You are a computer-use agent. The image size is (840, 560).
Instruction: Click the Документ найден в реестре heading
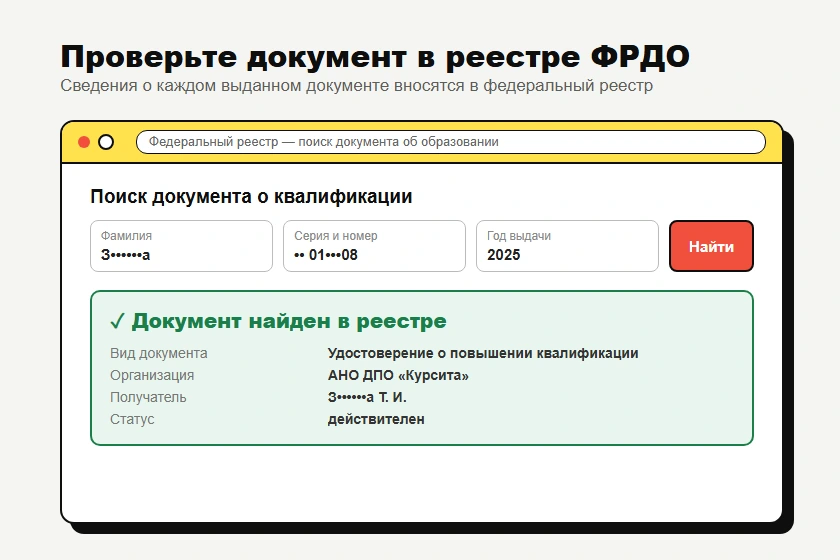[x=289, y=321]
